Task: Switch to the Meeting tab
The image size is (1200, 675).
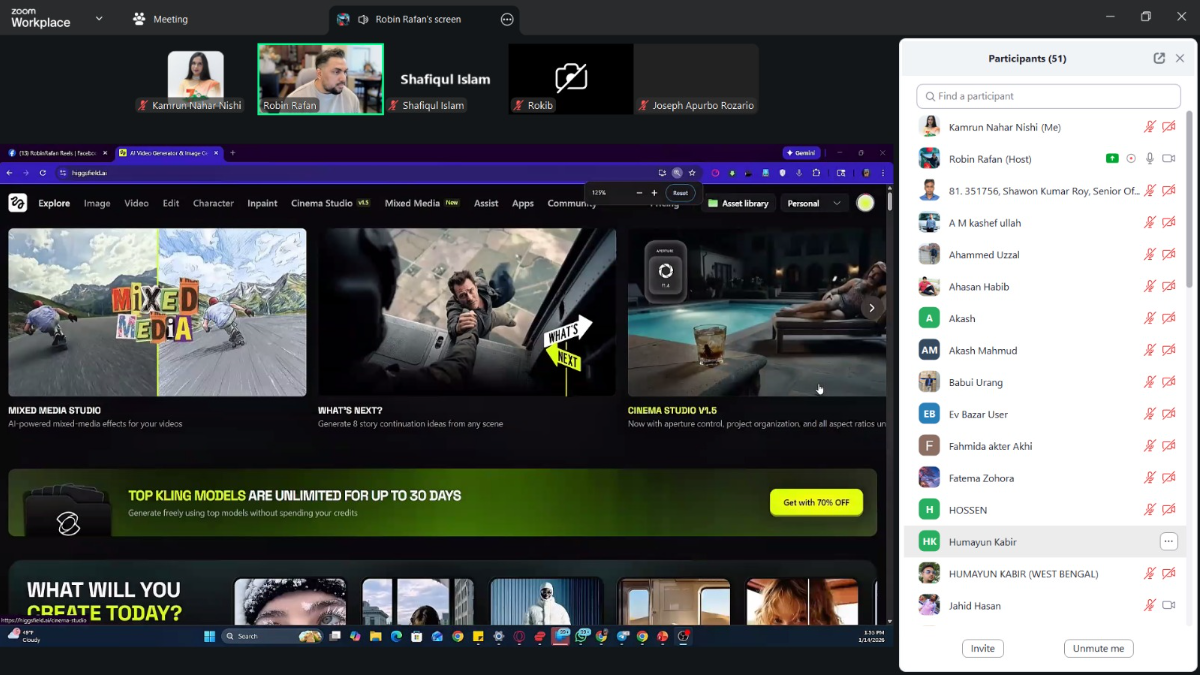Action: click(x=160, y=19)
